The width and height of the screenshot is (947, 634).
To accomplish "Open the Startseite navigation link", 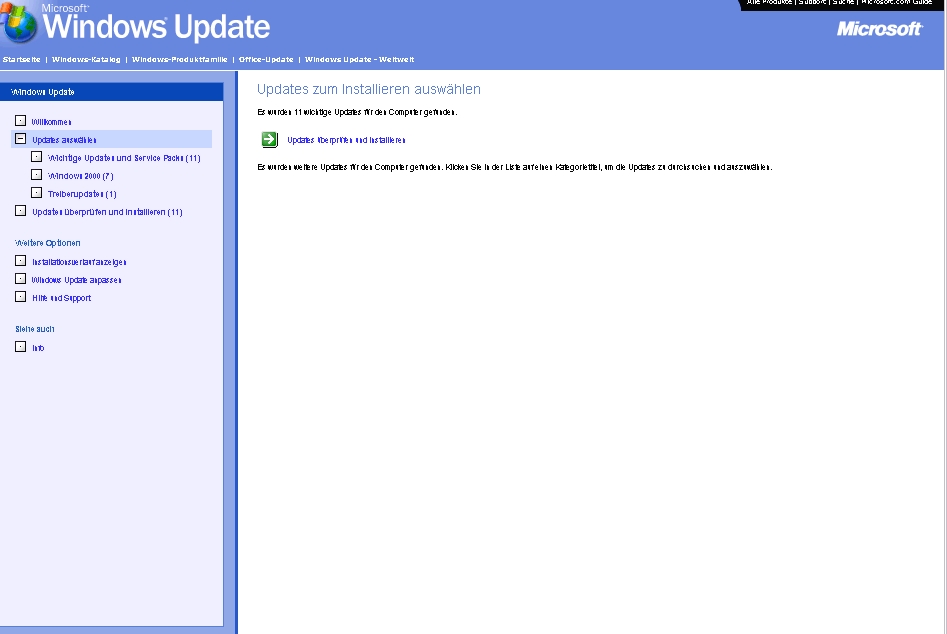I will (x=22, y=59).
